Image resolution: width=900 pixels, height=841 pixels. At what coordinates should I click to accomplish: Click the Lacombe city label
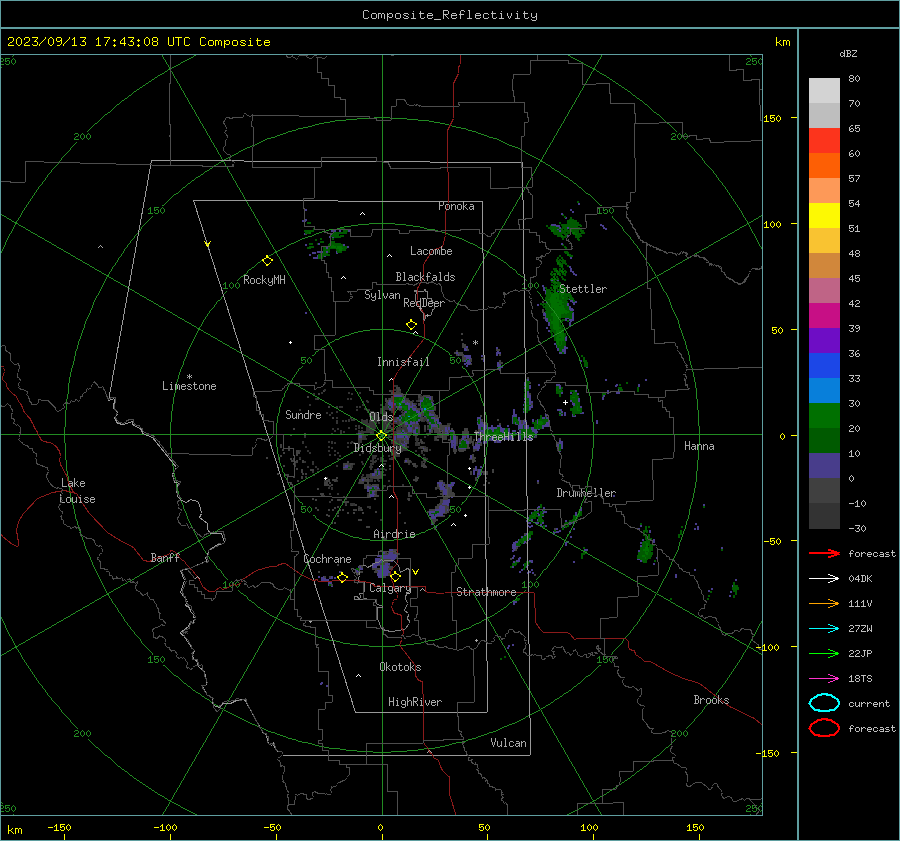pyautogui.click(x=431, y=251)
